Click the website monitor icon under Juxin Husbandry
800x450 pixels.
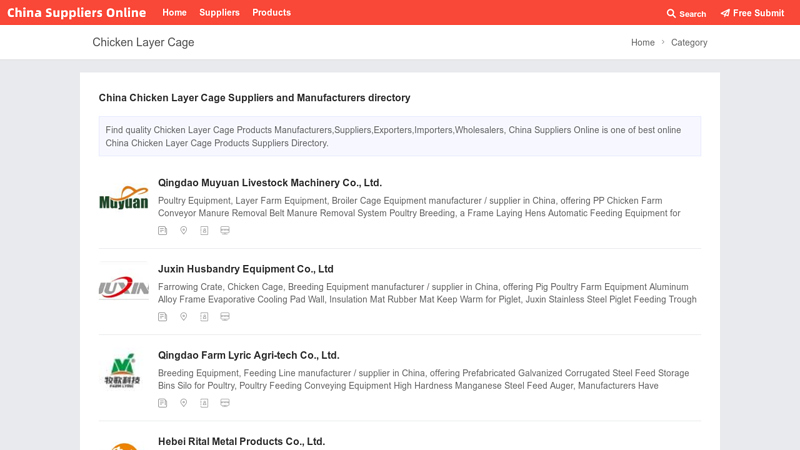click(x=225, y=317)
